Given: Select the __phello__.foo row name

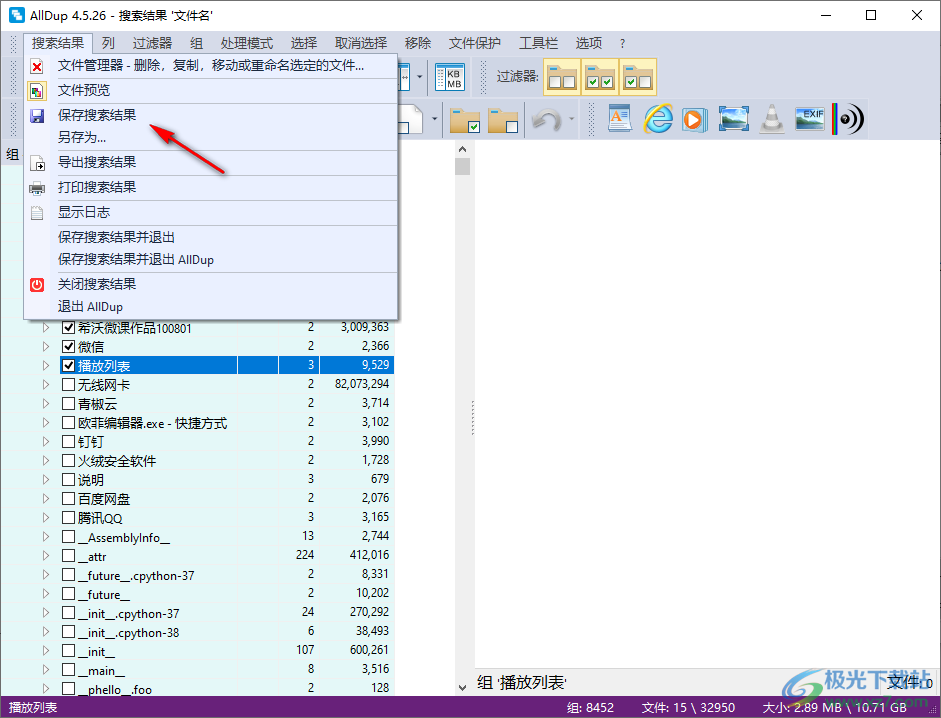Looking at the screenshot, I should pos(115,689).
